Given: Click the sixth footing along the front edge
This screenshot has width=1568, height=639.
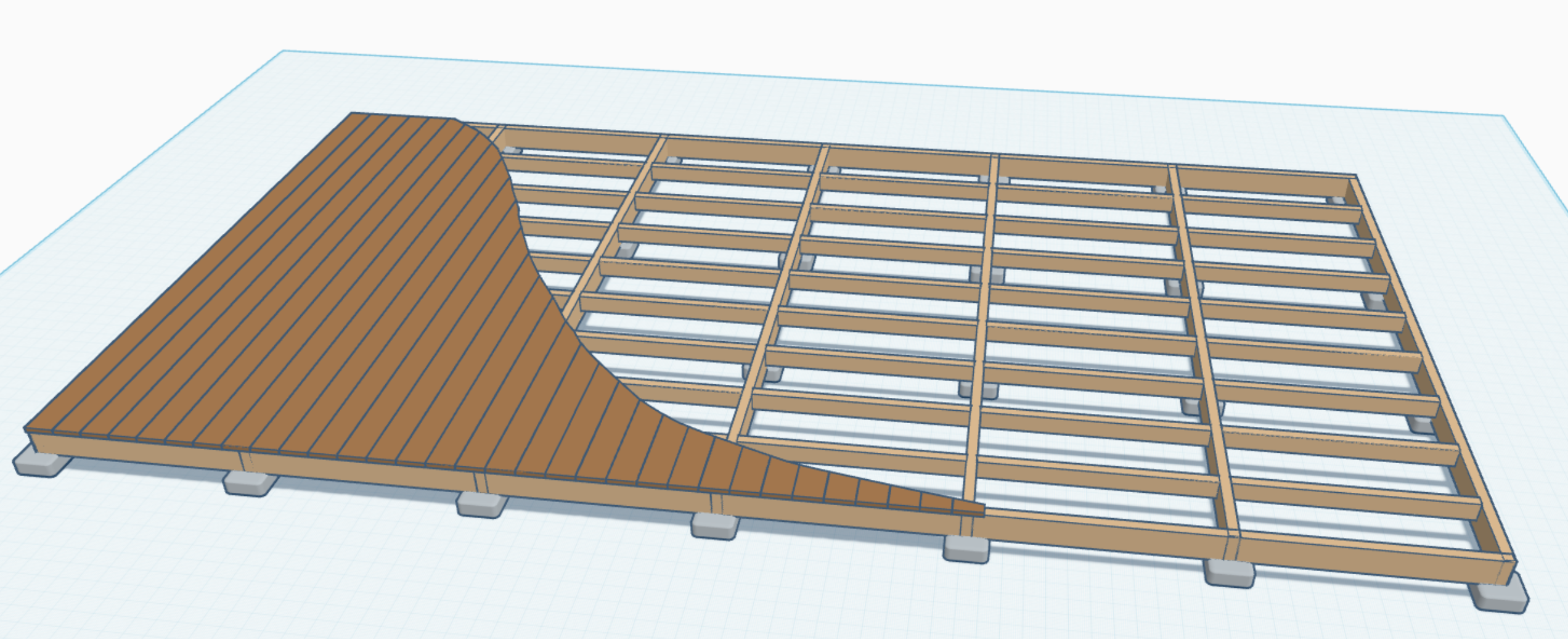Looking at the screenshot, I should 1229,572.
